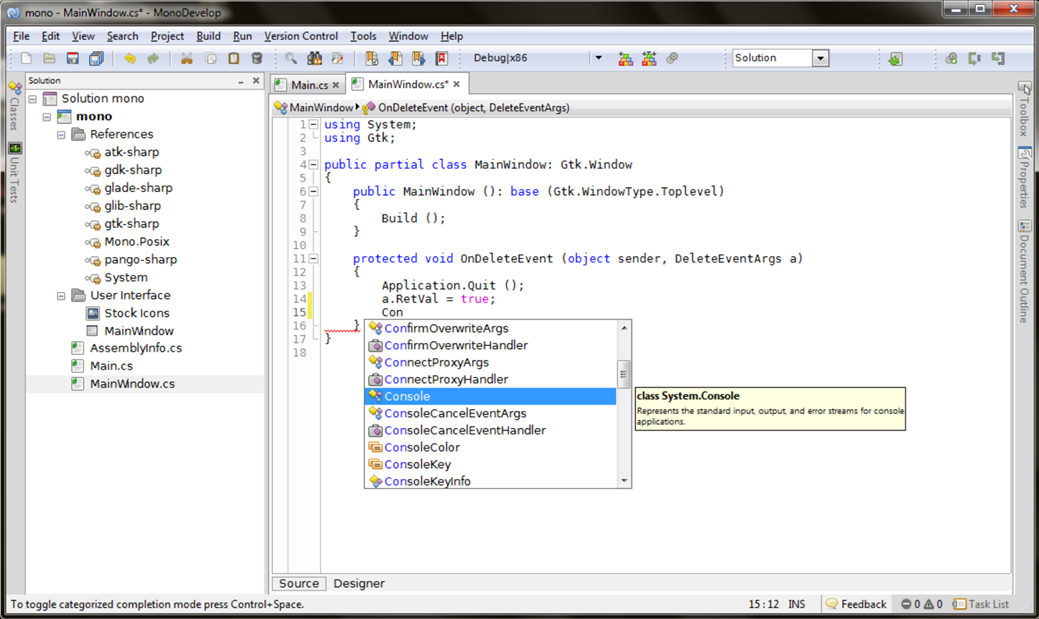Click the Open file toolbar icon
1039x619 pixels.
(49, 58)
